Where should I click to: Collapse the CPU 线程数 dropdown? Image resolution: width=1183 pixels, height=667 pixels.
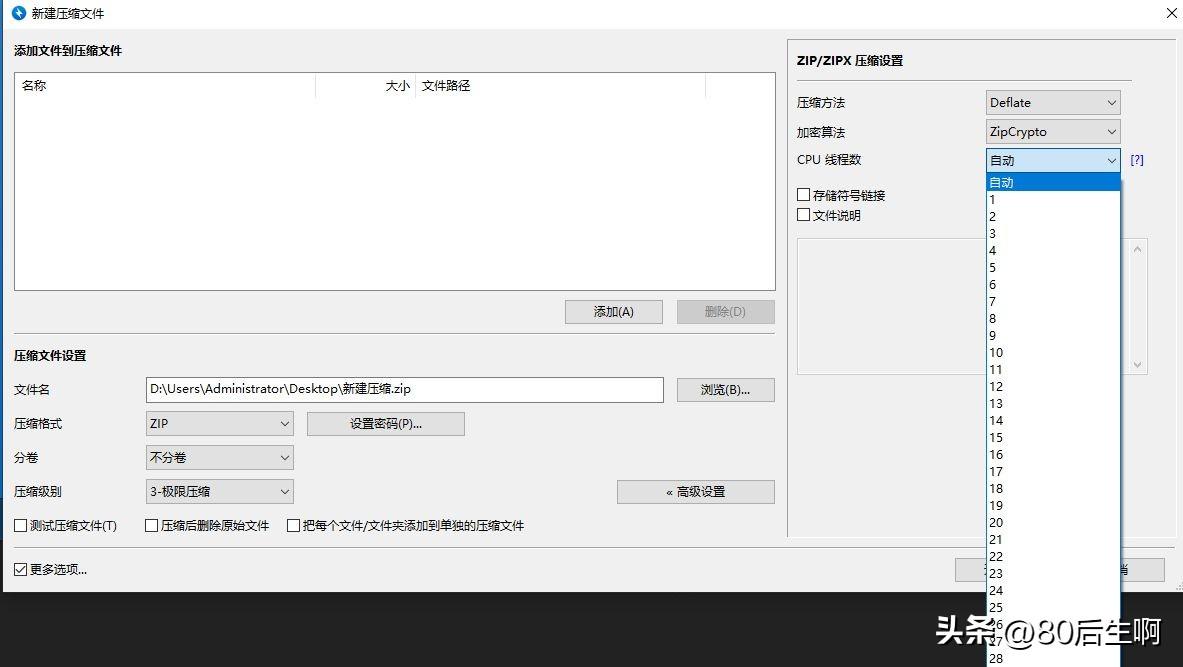tap(1052, 160)
